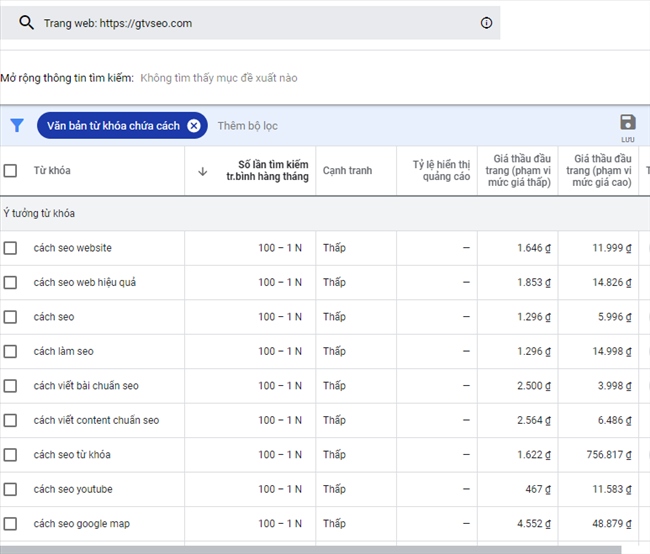
Task: Tick the 'cách viết bài chuẩn seo' checkbox
Action: coord(10,386)
